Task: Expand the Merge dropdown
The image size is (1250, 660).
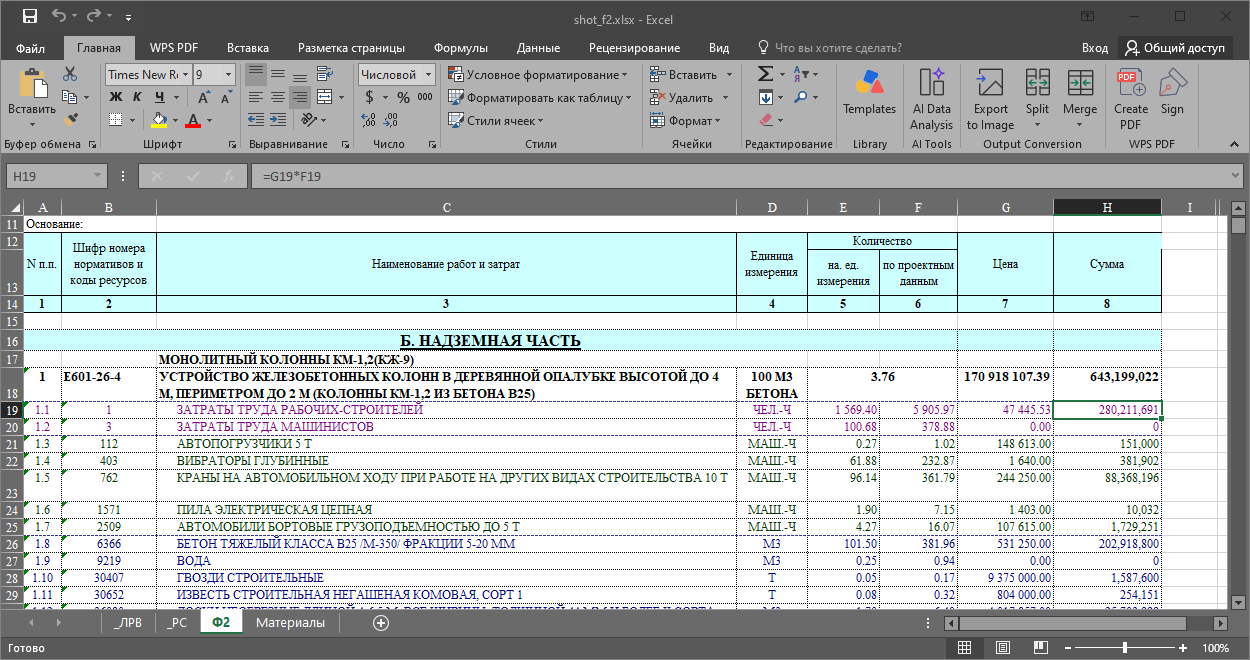Action: coord(1080,127)
